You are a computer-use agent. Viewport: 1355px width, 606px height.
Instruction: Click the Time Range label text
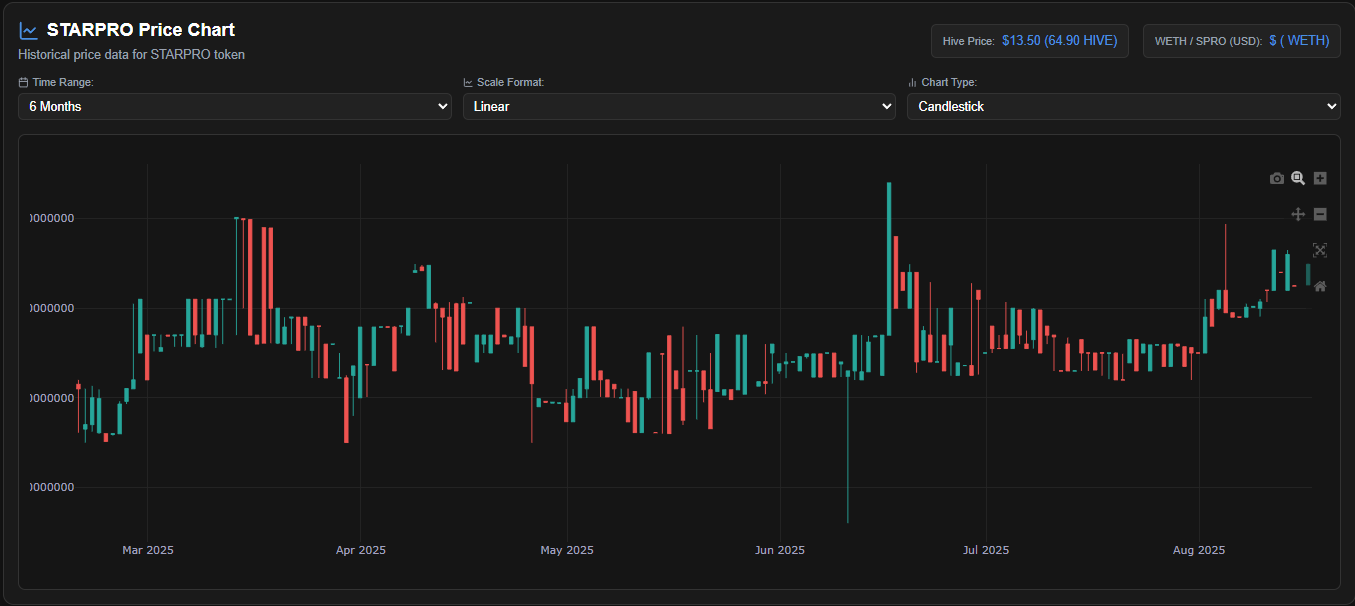63,82
